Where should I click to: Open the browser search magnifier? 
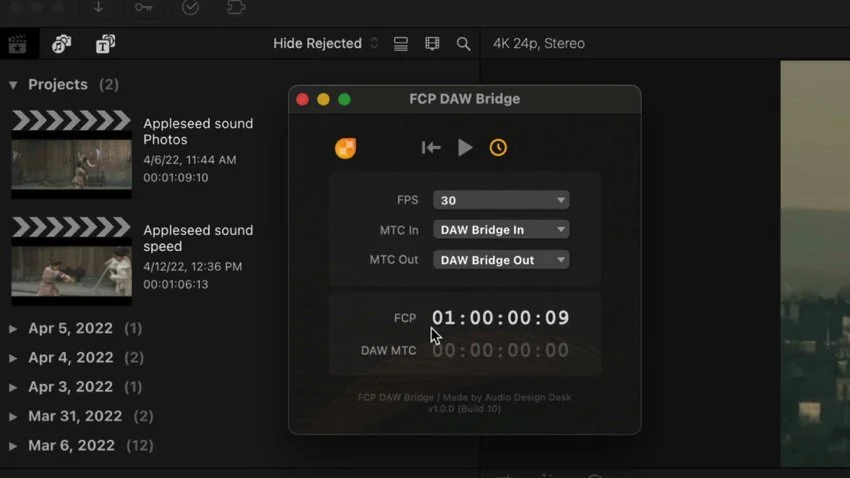click(x=463, y=44)
